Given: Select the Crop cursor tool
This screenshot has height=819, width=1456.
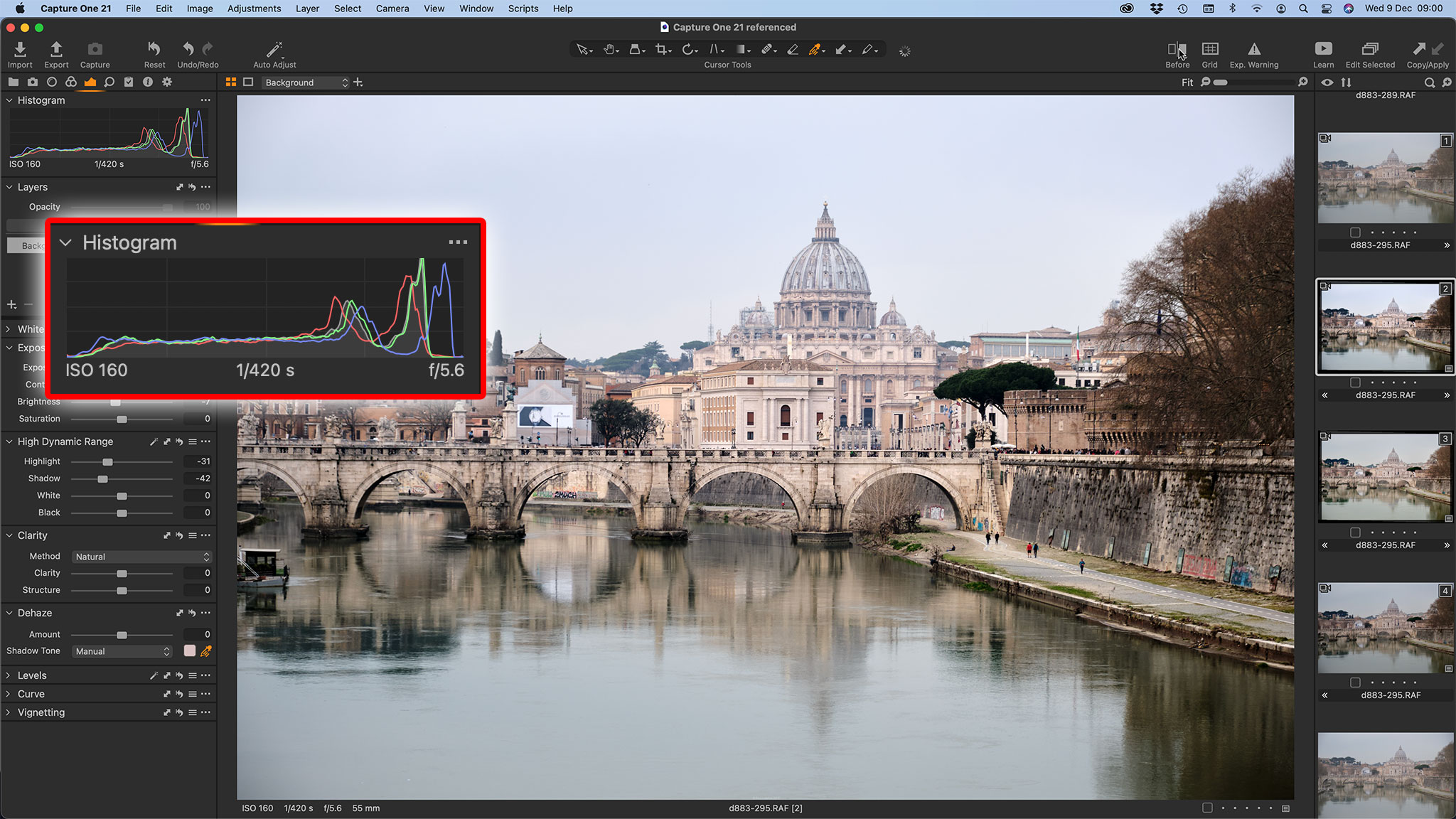Looking at the screenshot, I should click(662, 50).
